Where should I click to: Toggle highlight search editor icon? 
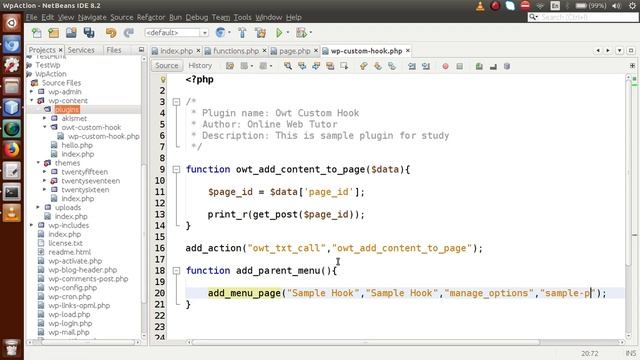[x=330, y=66]
